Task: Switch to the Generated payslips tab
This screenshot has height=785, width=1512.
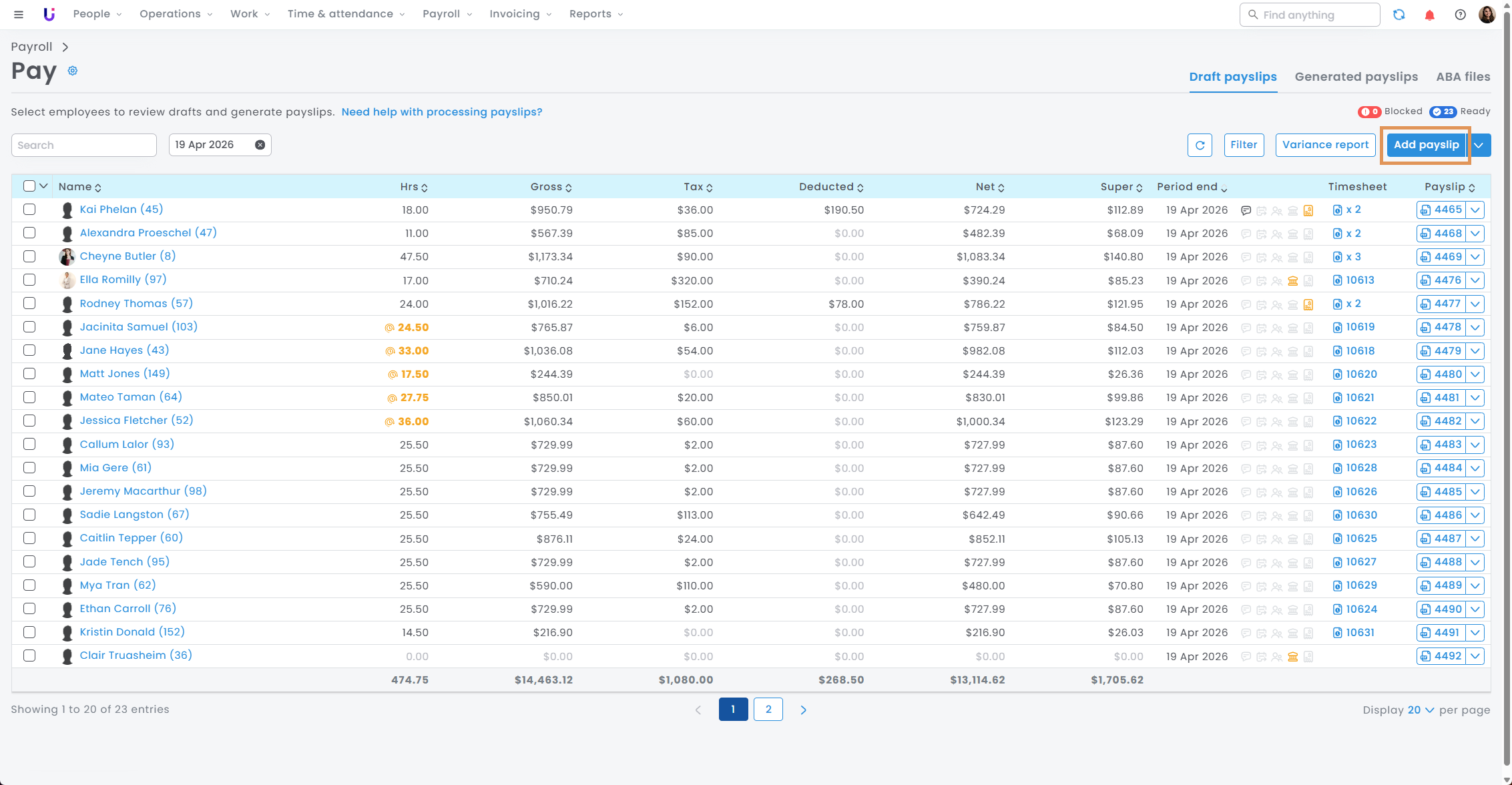Action: tap(1356, 77)
